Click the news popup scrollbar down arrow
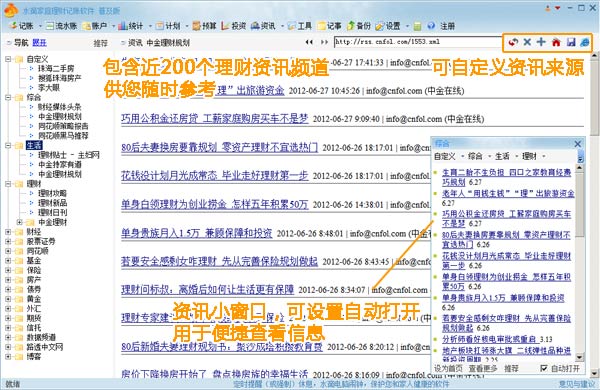Screen dimensions: 600x390 pyautogui.click(x=580, y=357)
